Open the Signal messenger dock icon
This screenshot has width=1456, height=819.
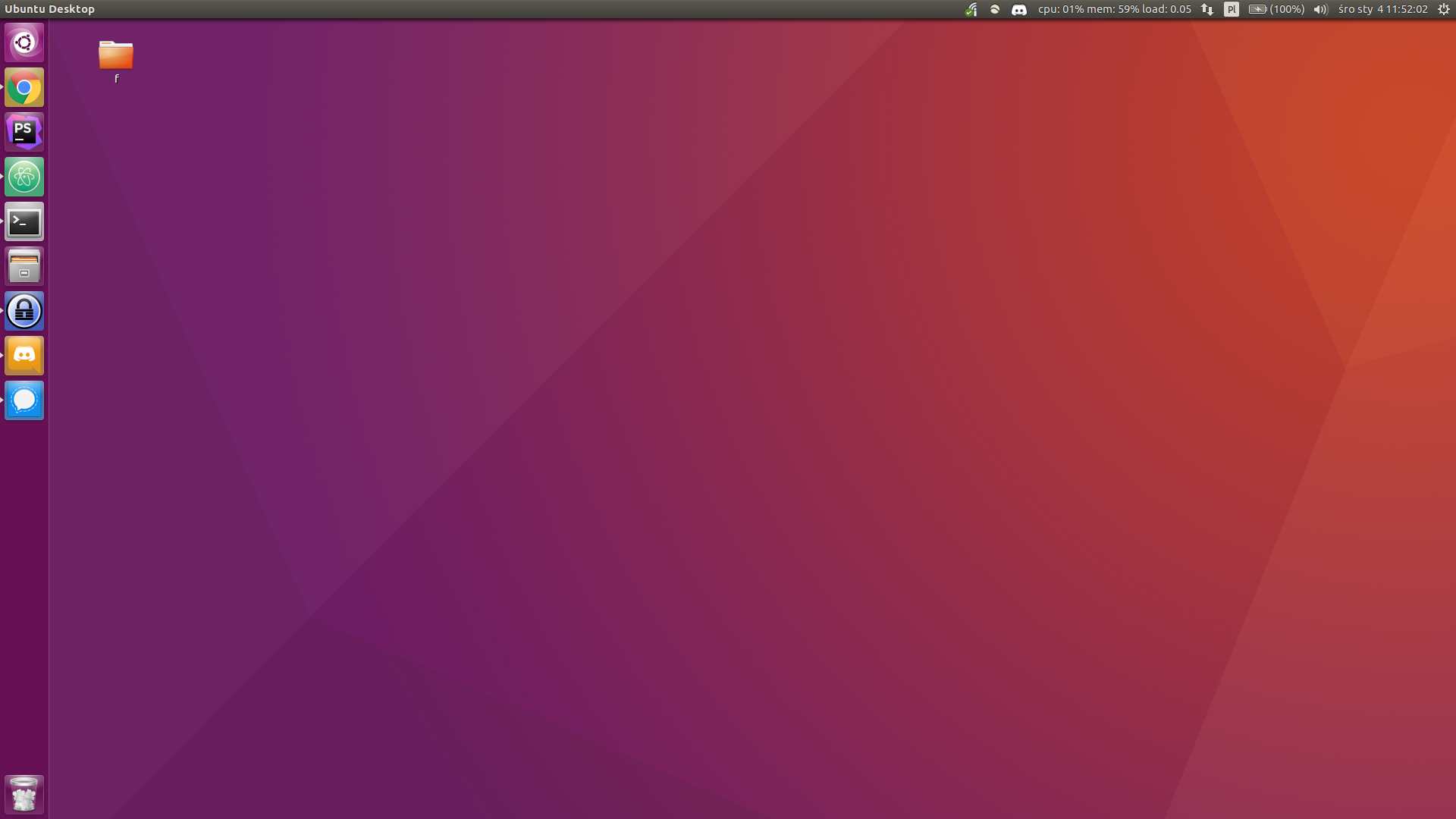(x=24, y=400)
